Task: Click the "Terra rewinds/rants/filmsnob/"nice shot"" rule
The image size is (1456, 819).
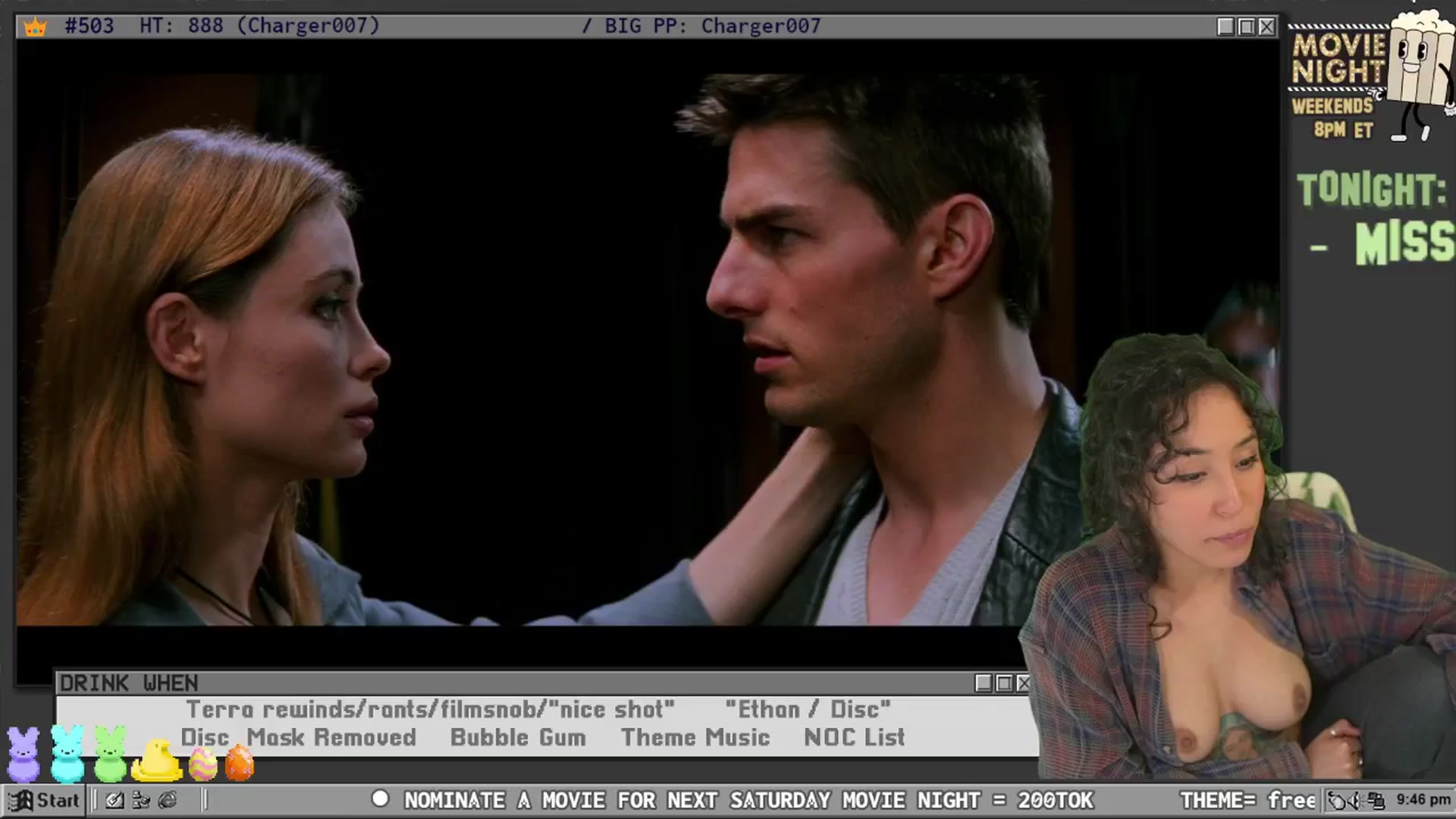Action: click(431, 710)
